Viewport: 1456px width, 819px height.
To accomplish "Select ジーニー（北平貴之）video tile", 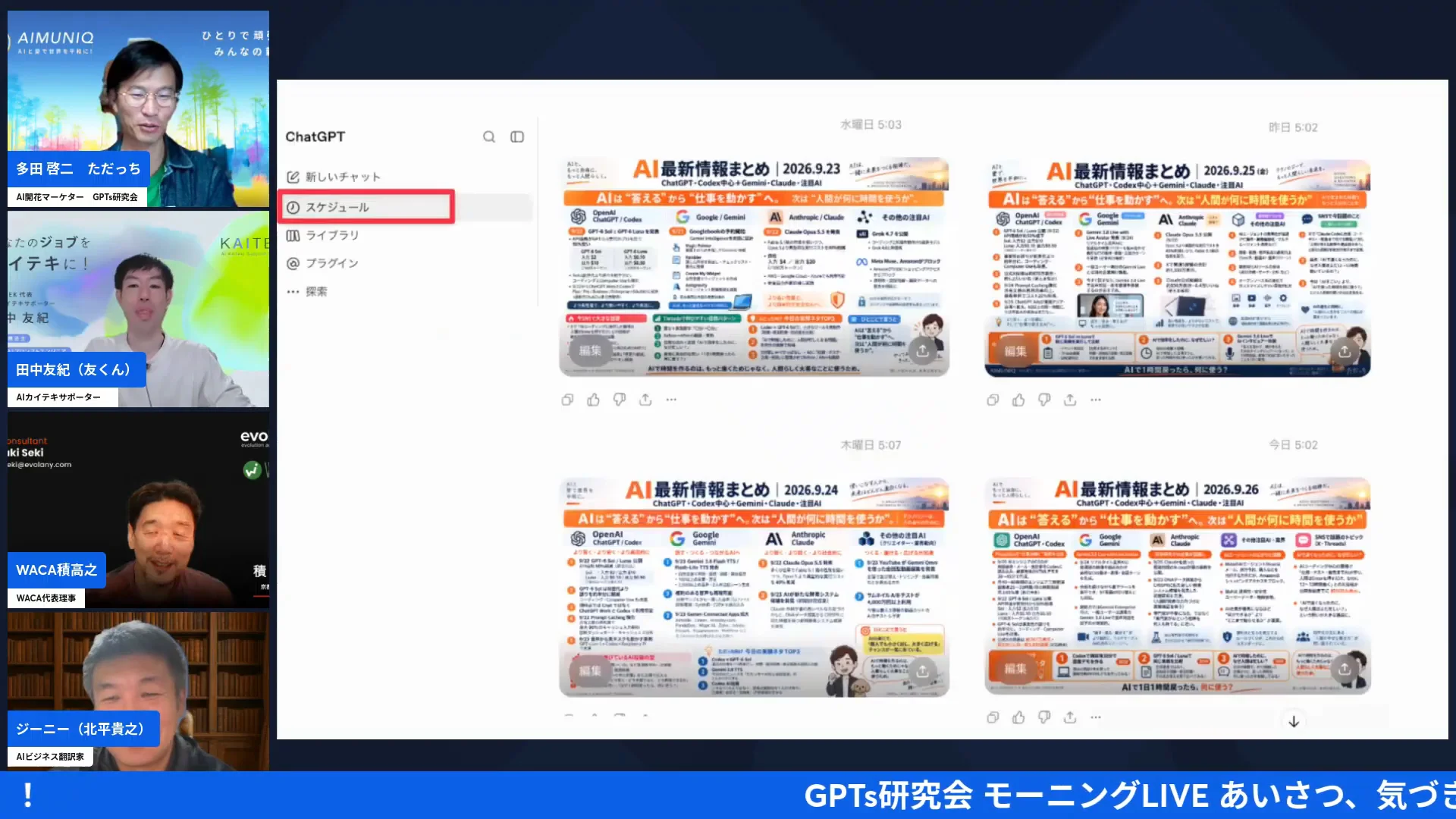I will point(138,692).
